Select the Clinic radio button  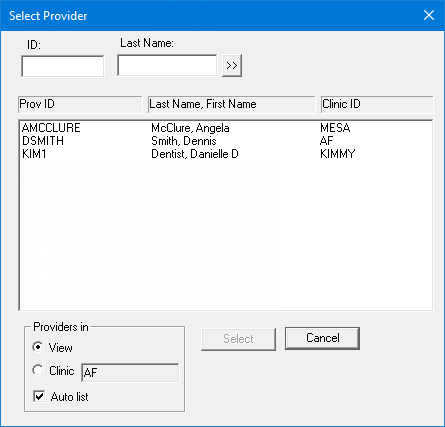38,370
